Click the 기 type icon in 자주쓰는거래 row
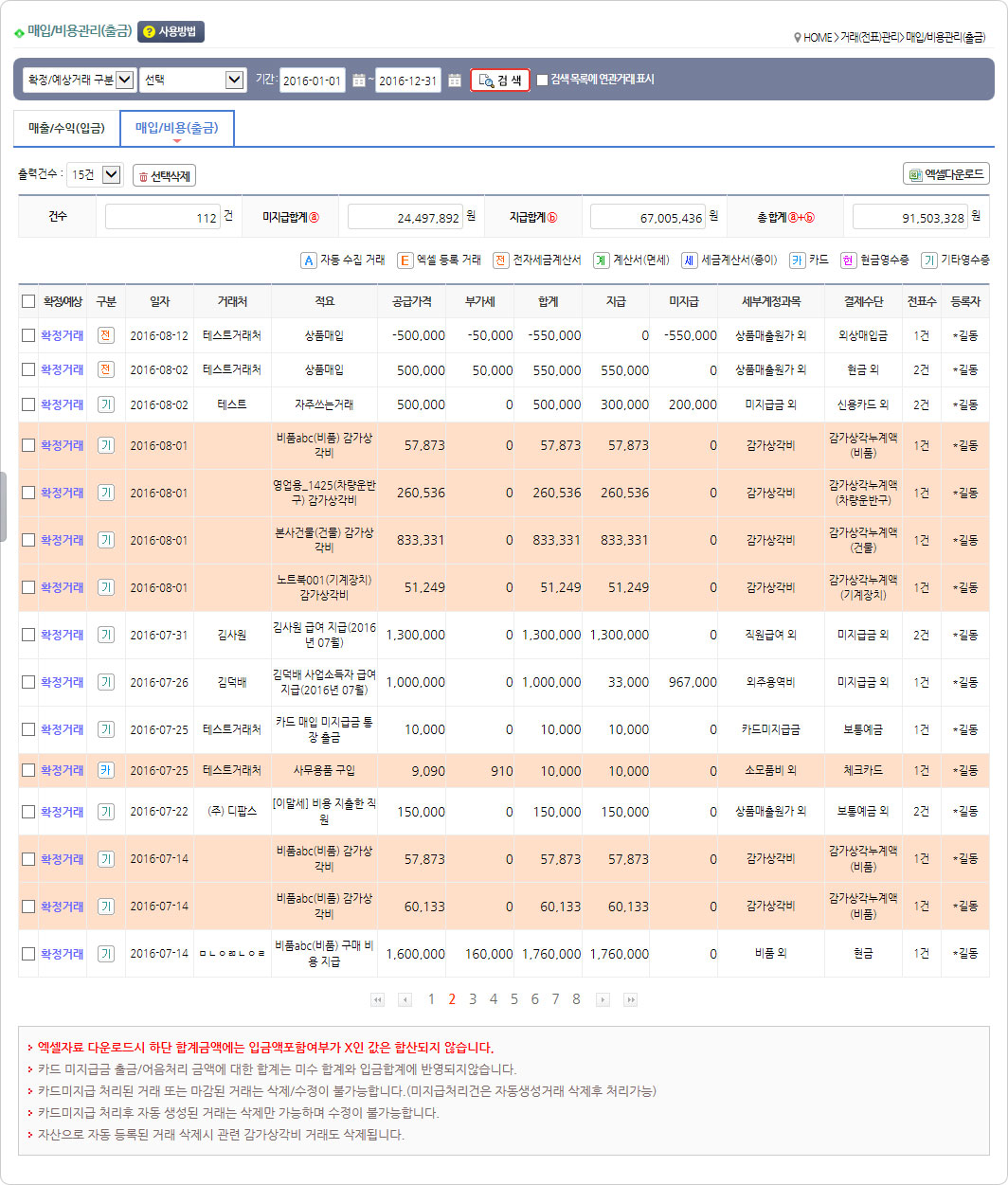 click(x=106, y=404)
